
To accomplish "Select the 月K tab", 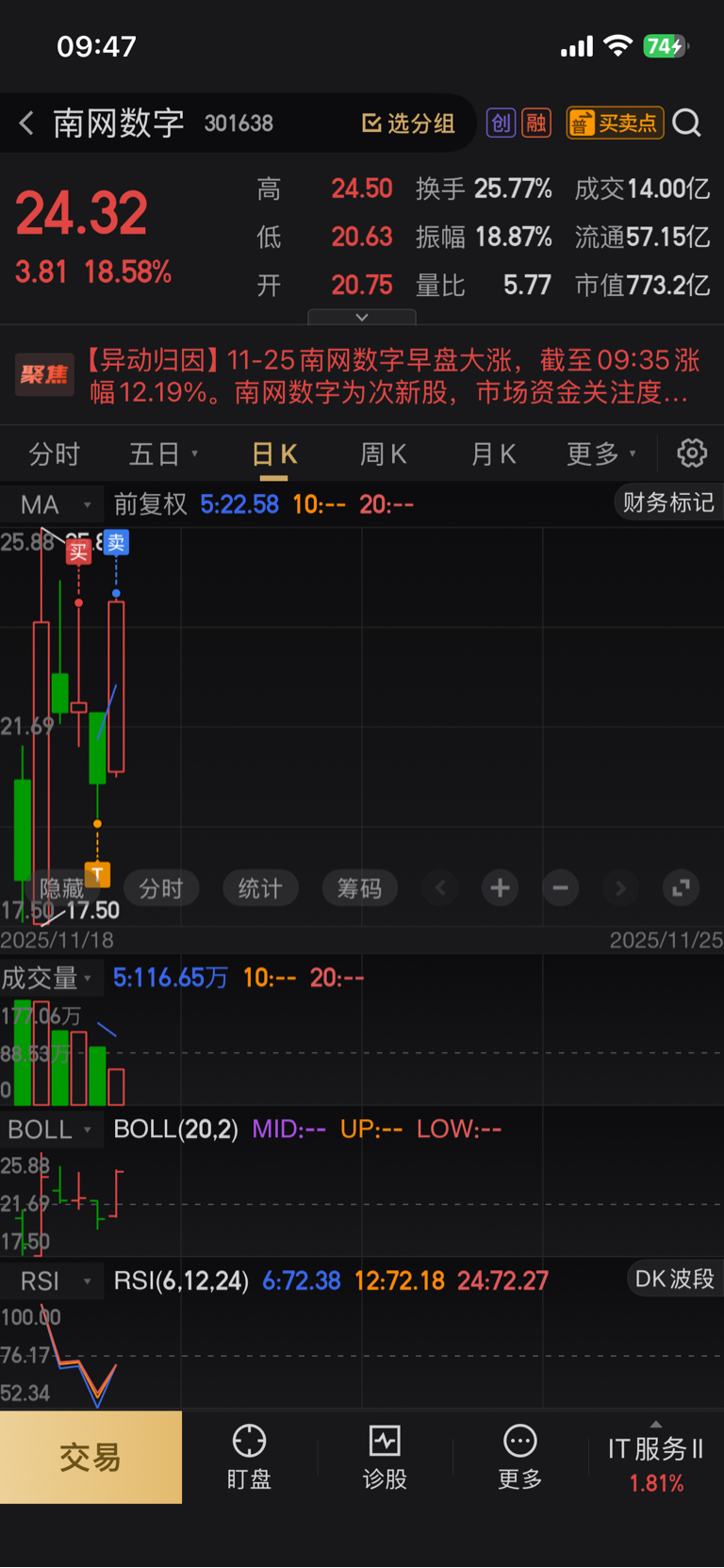I will click(493, 454).
